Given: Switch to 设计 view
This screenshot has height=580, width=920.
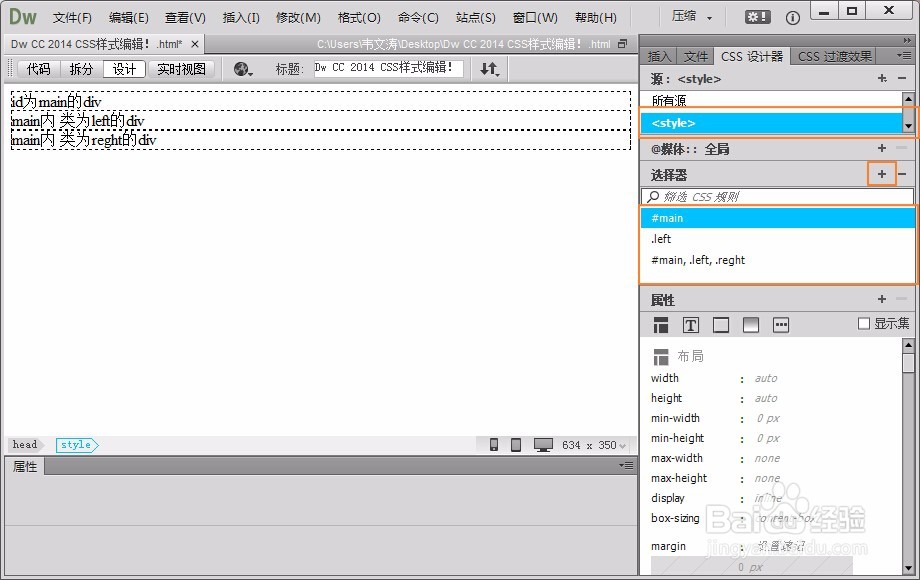Looking at the screenshot, I should [x=124, y=69].
